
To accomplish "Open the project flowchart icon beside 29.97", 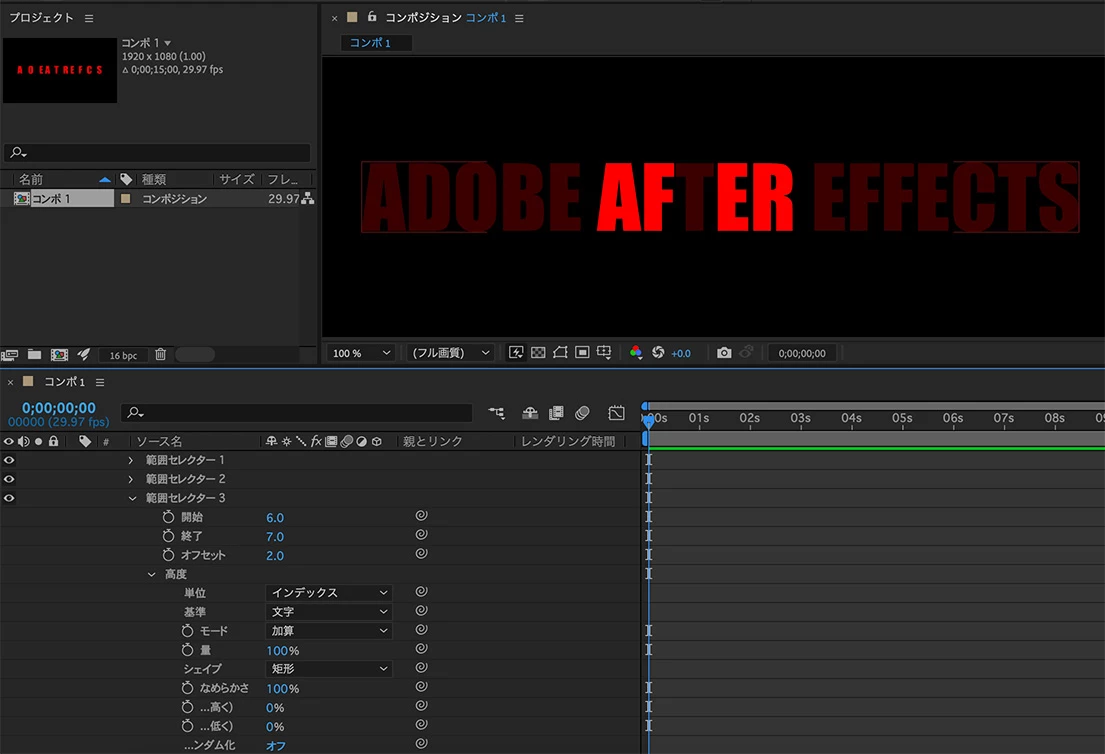I will (x=308, y=199).
